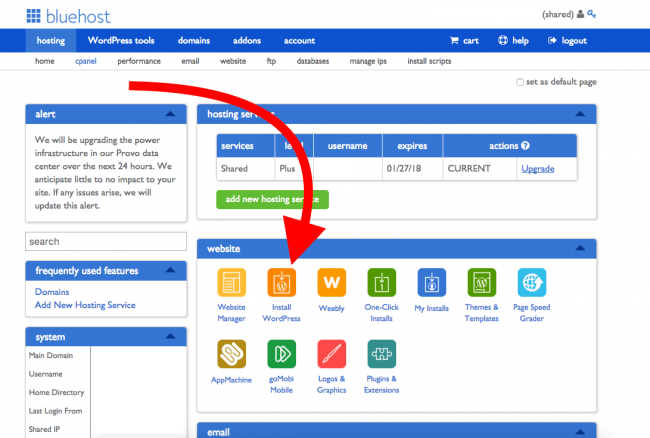Go to the home submenu item
The image size is (650, 438).
point(44,61)
